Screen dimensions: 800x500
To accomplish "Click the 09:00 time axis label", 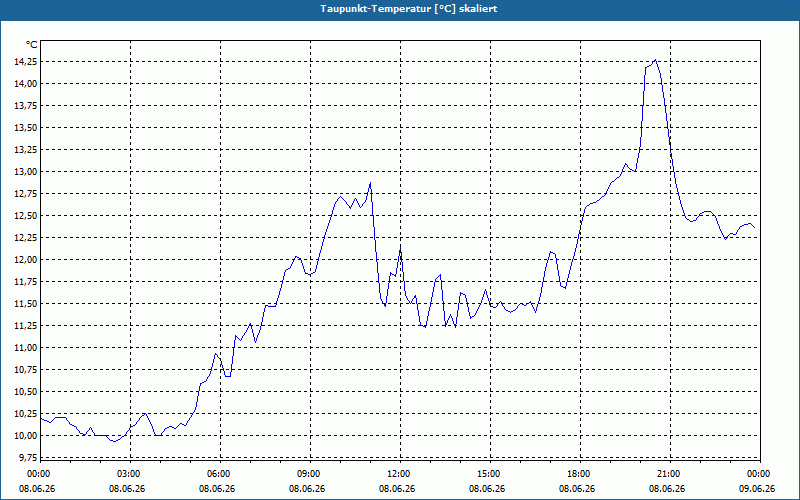I will [x=310, y=474].
